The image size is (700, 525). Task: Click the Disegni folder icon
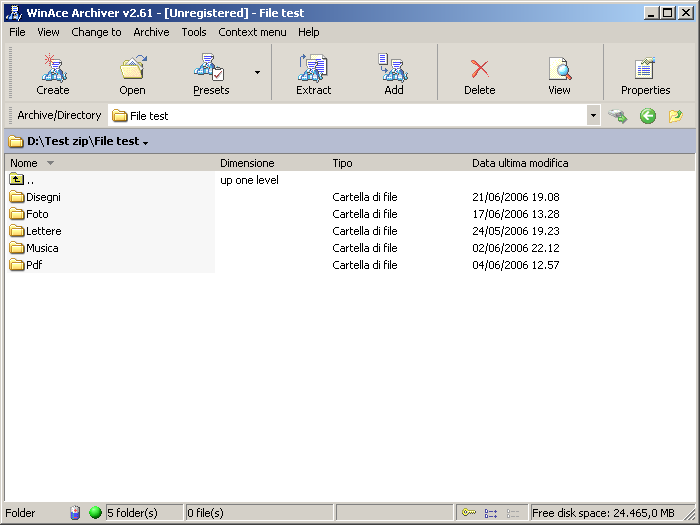(x=17, y=197)
